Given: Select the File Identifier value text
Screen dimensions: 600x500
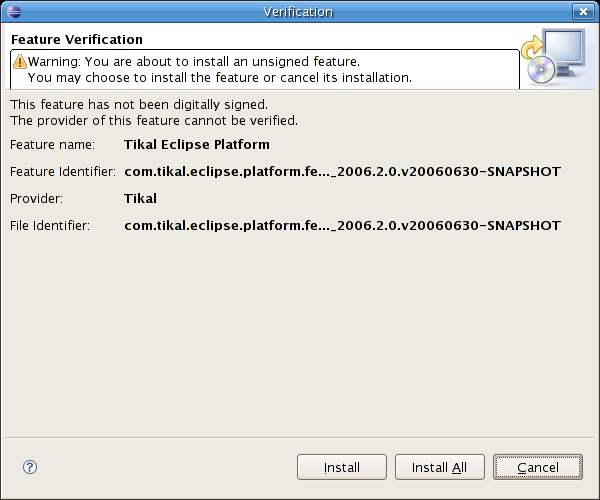Looking at the screenshot, I should pyautogui.click(x=342, y=225).
